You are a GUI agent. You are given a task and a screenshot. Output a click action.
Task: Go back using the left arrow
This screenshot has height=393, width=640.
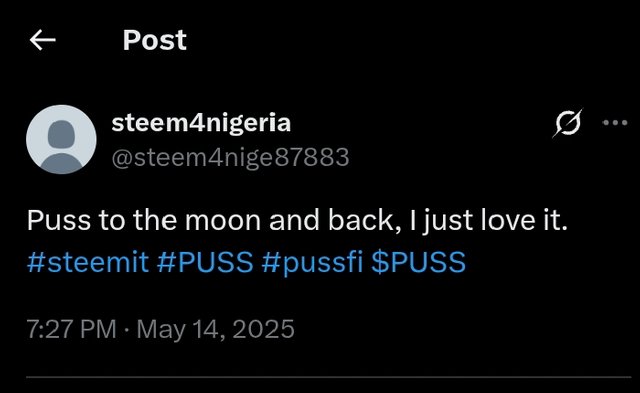[42, 40]
